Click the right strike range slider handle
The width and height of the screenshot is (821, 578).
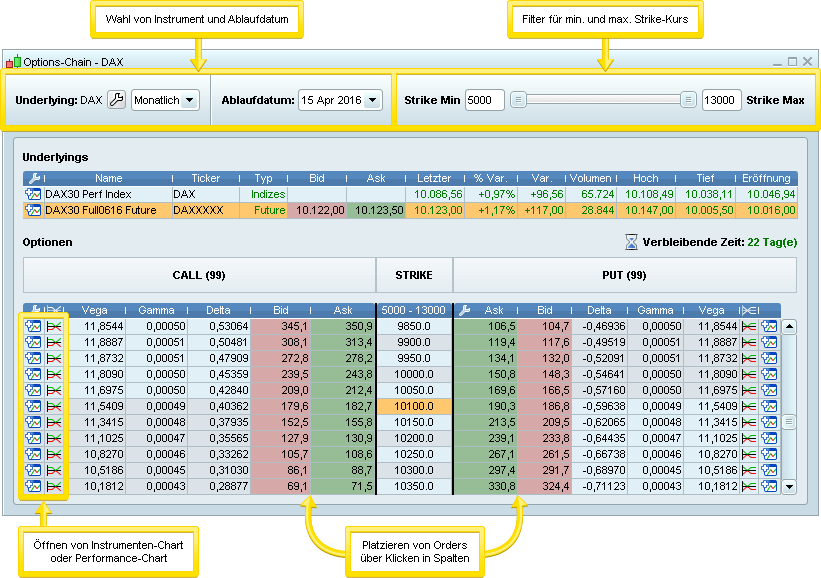(688, 100)
